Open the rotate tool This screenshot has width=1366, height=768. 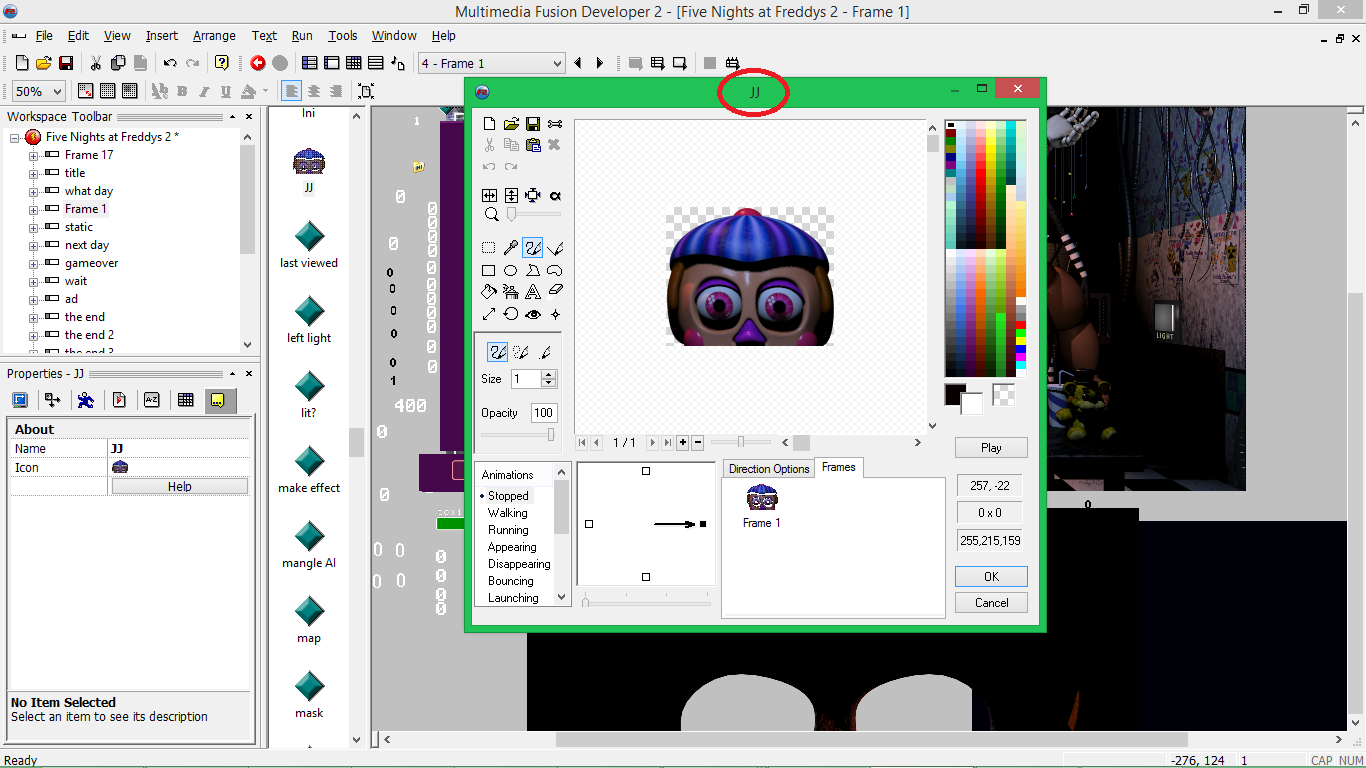[511, 314]
